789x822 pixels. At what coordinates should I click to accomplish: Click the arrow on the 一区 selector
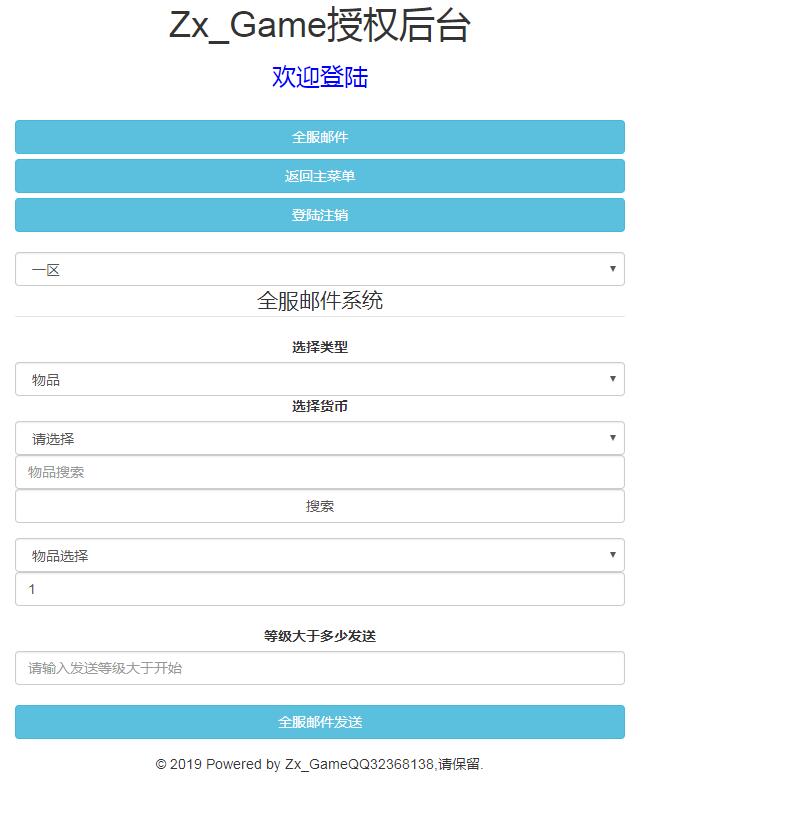(x=612, y=269)
